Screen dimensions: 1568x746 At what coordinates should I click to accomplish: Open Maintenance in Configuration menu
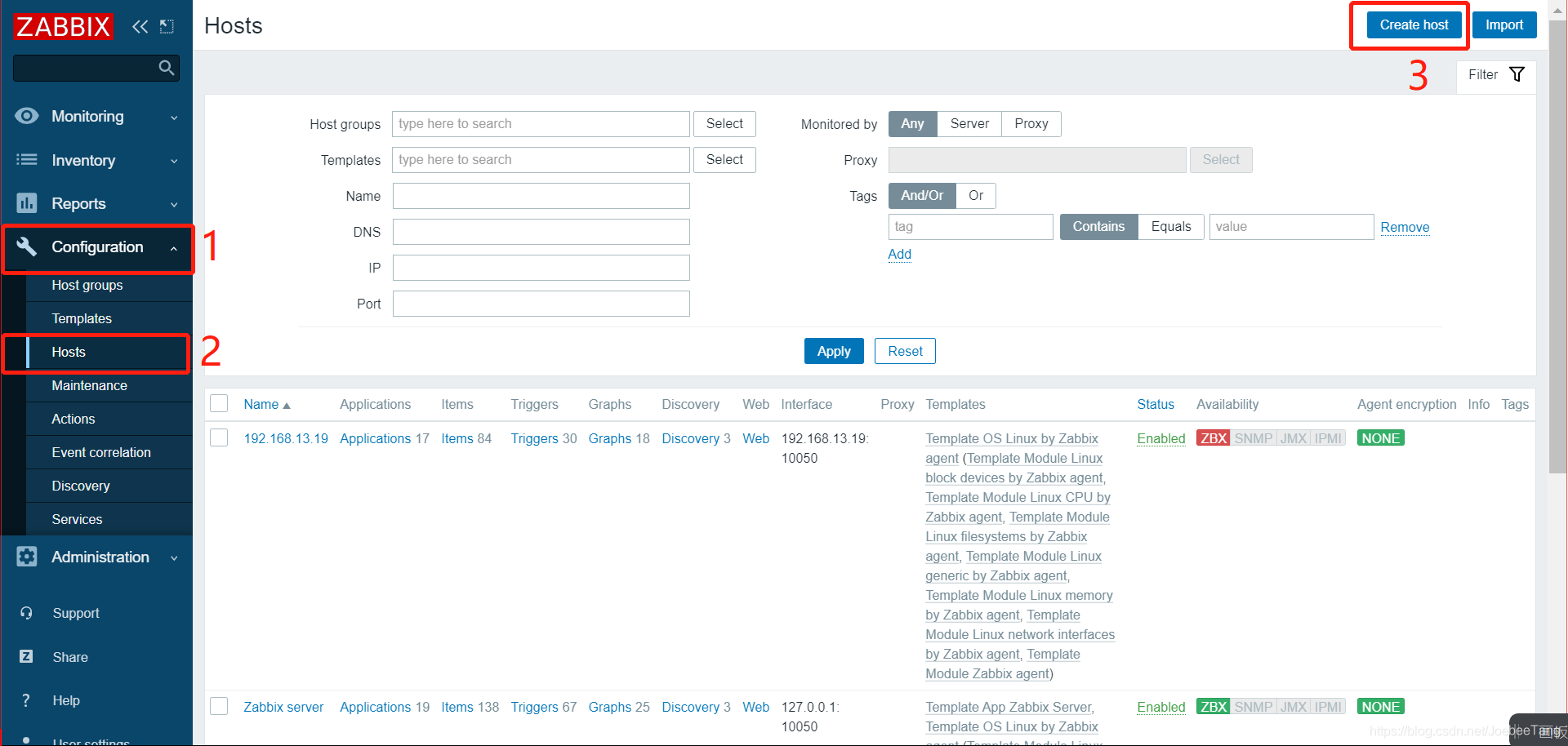[90, 385]
